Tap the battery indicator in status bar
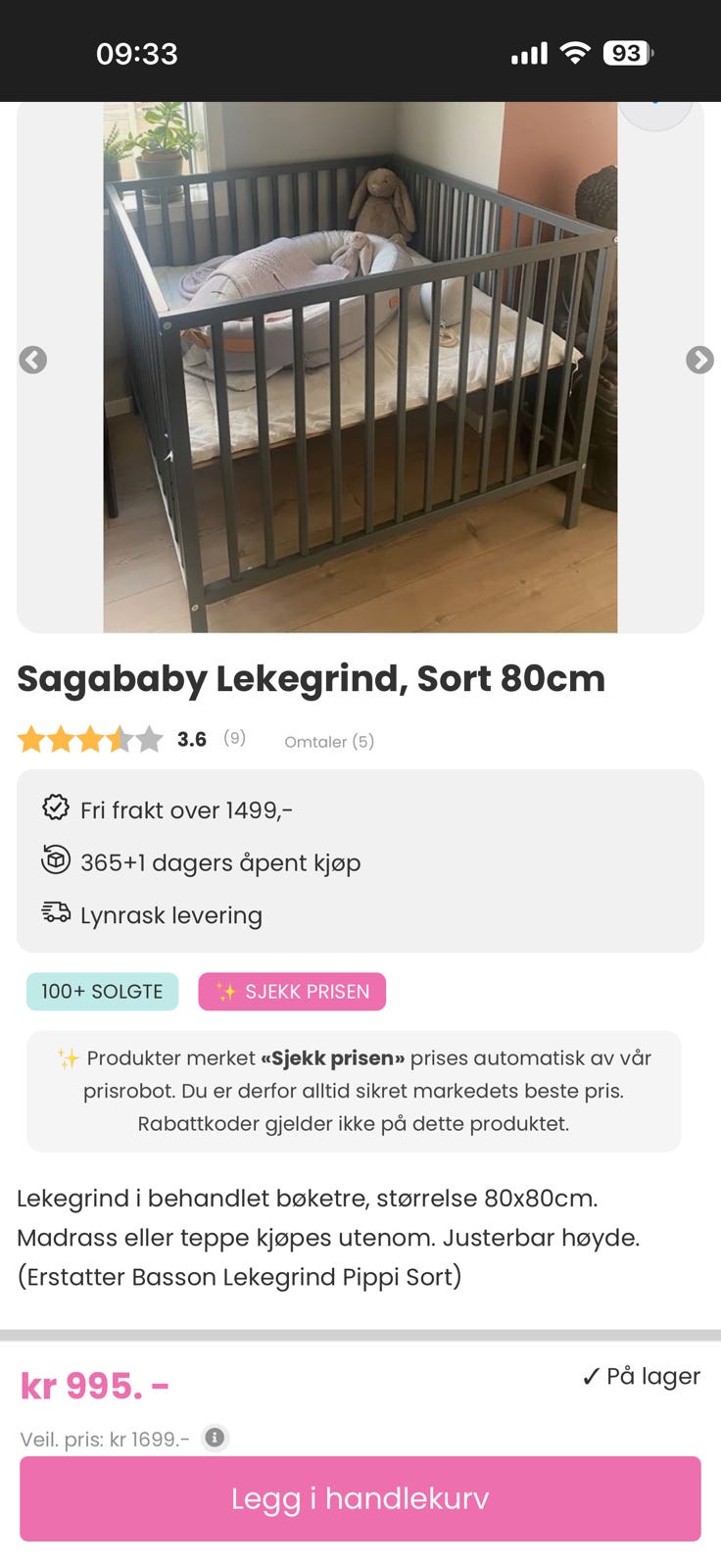 (628, 53)
